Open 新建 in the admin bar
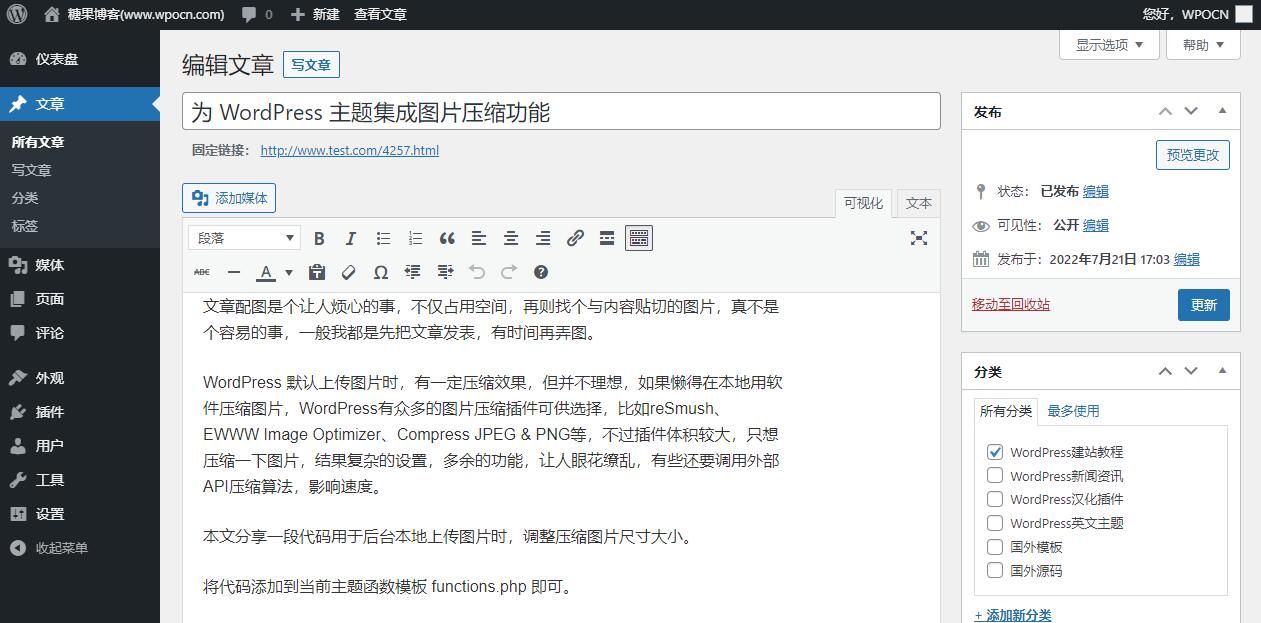Image resolution: width=1261 pixels, height=623 pixels. coord(315,14)
